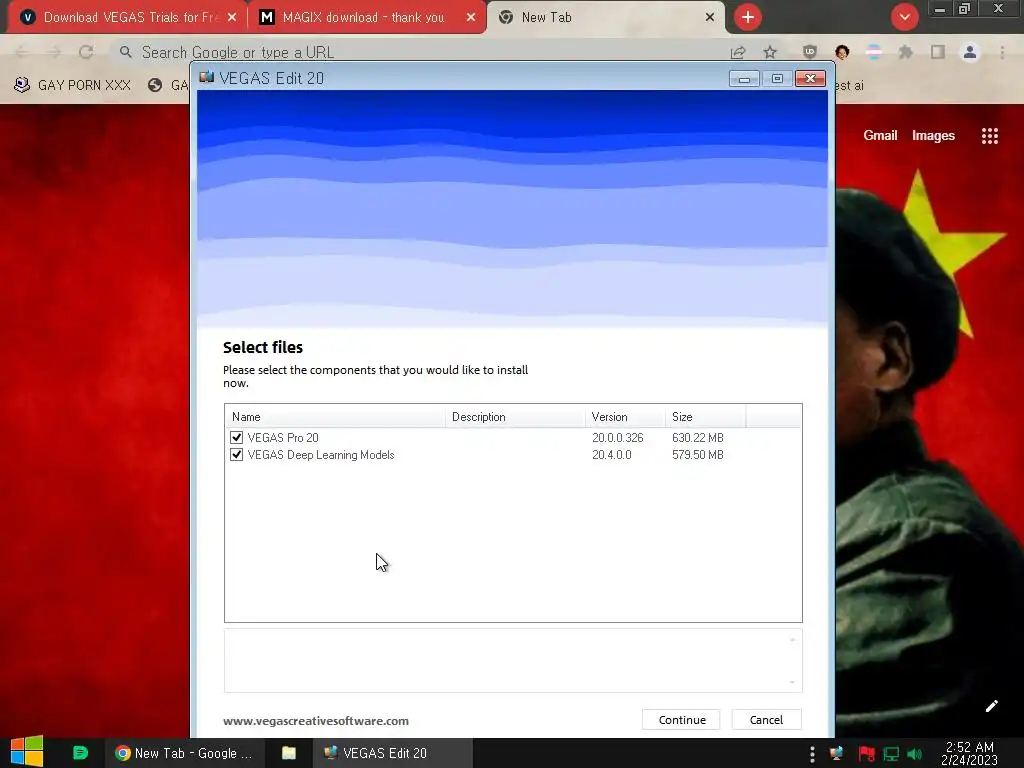1024x768 pixels.
Task: Click the browser back arrow
Action: [22, 52]
